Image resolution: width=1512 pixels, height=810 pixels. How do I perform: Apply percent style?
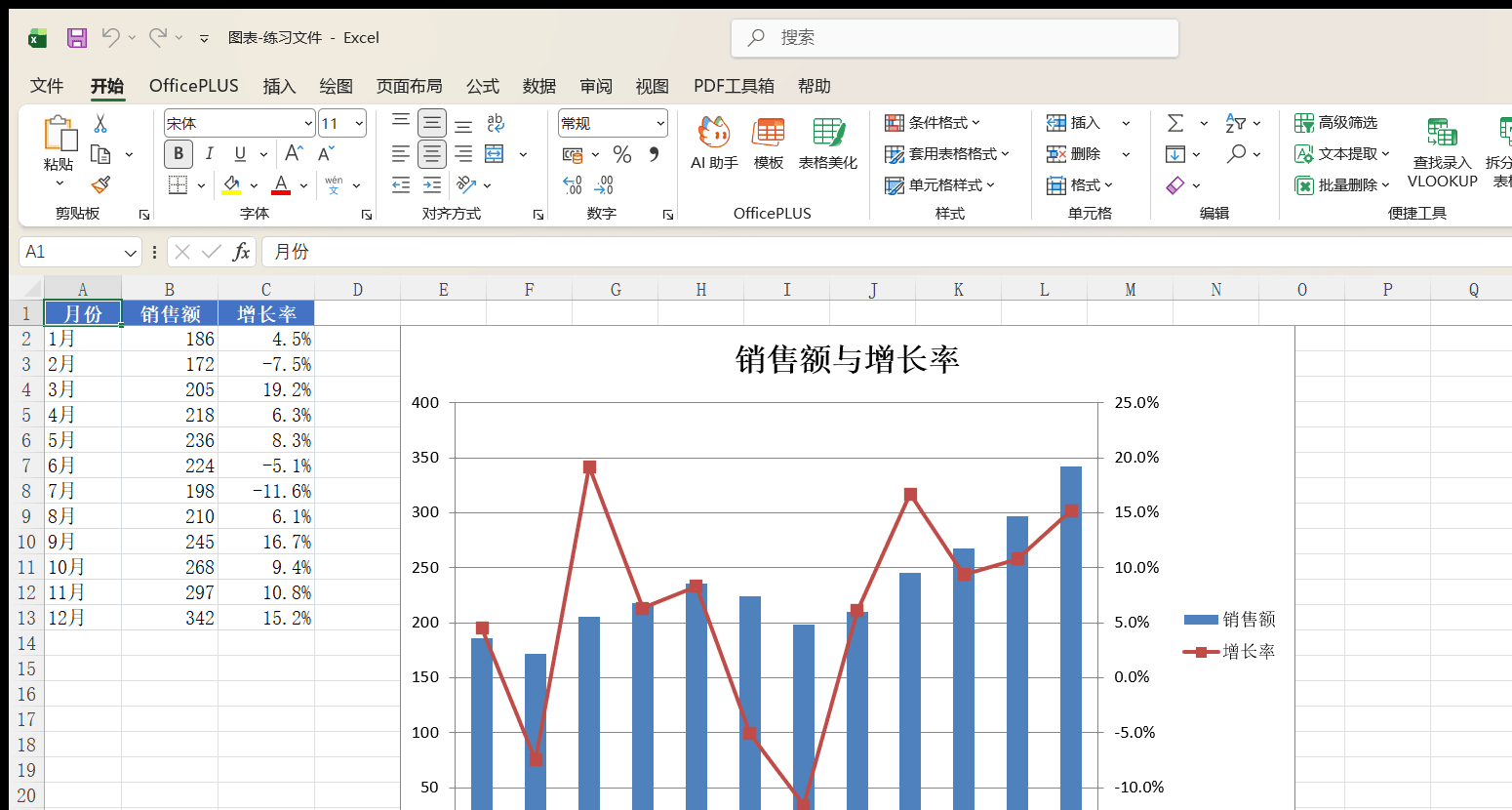[622, 154]
